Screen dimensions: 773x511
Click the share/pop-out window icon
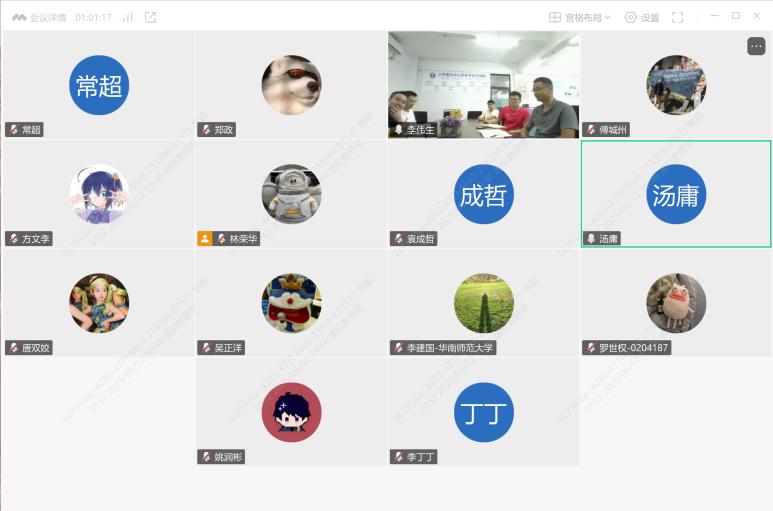pos(150,18)
